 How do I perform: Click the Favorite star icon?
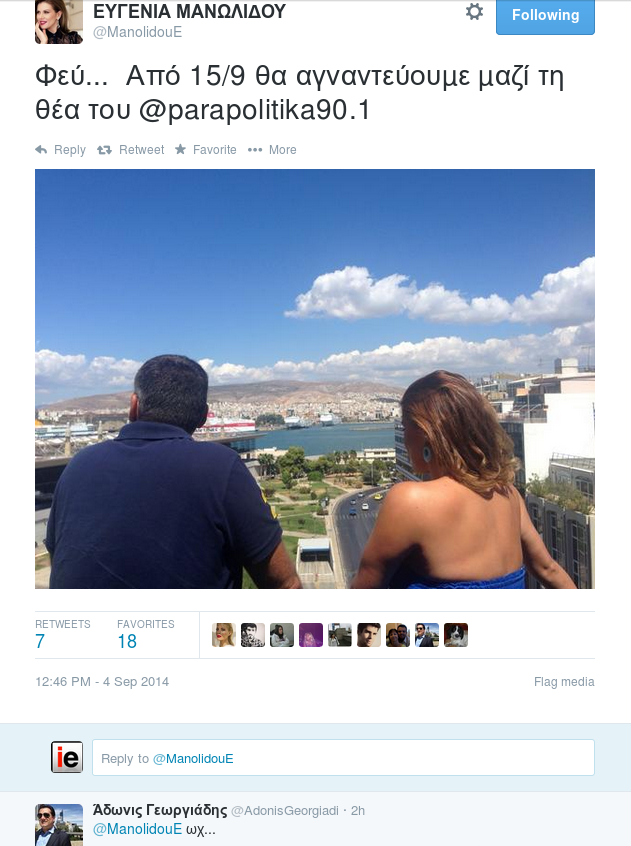180,149
